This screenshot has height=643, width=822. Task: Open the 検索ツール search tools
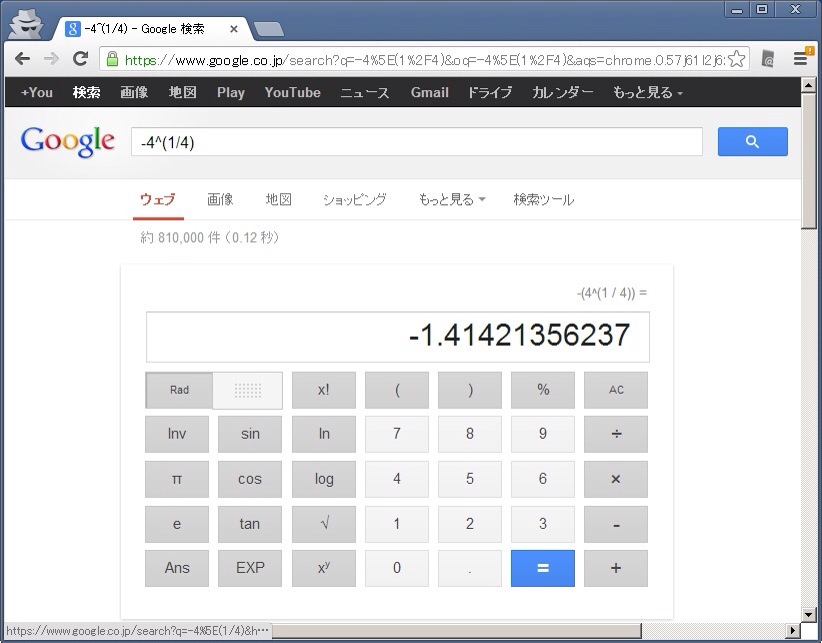(x=544, y=200)
